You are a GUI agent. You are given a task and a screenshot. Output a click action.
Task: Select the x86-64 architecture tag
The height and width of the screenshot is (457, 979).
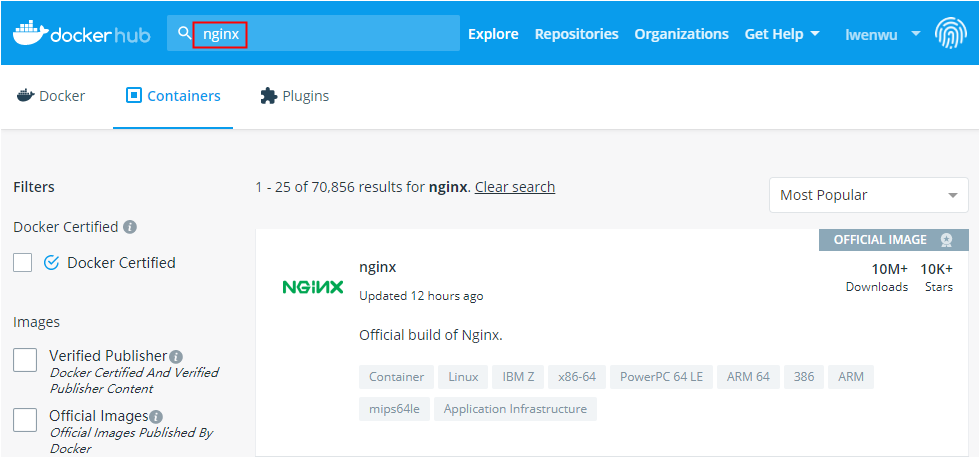tap(577, 377)
